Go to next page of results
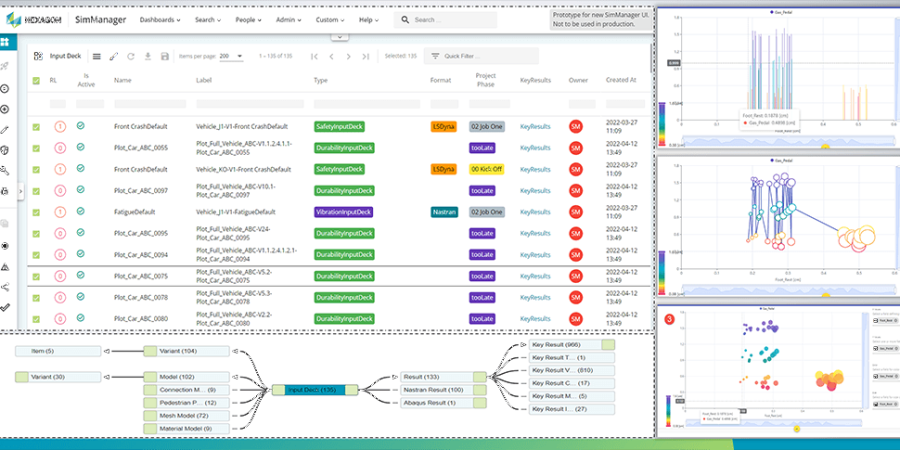Viewport: 900px width, 450px height. (348, 56)
